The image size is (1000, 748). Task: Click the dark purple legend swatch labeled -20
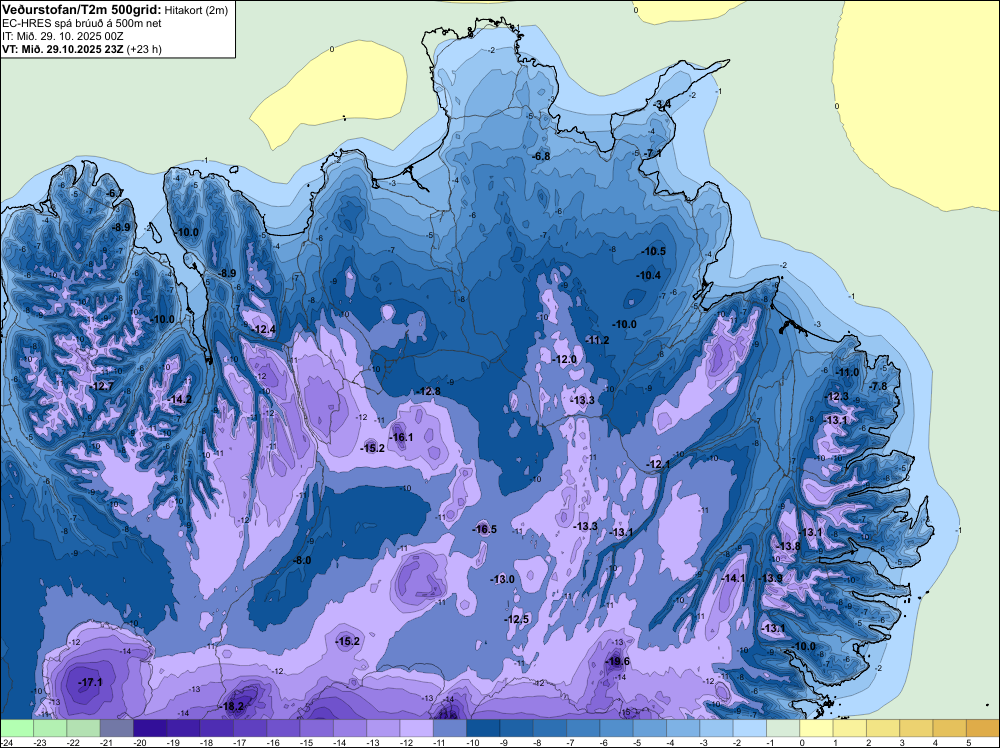pyautogui.click(x=151, y=728)
